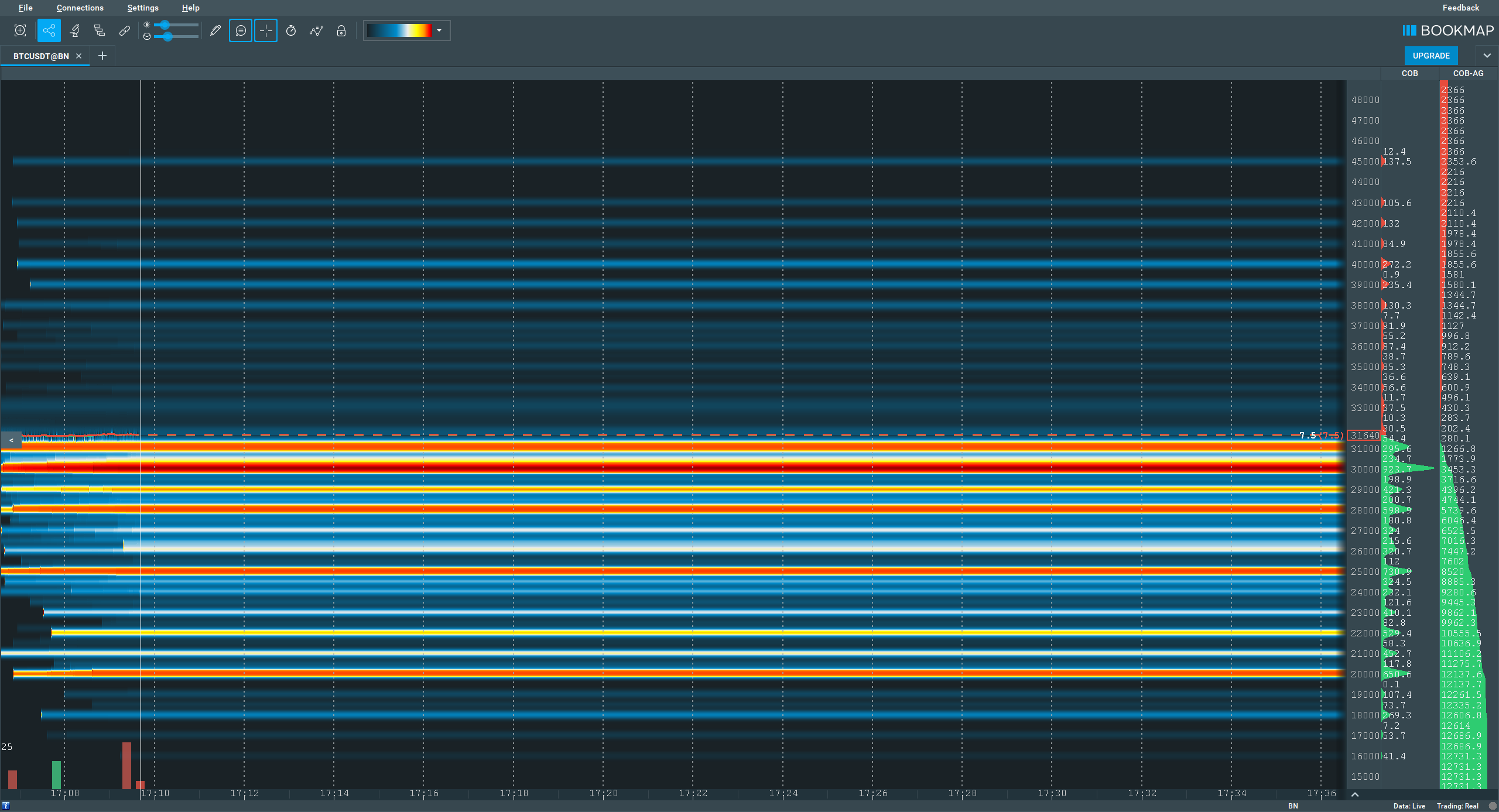Select the pencil drawing tool

(215, 30)
